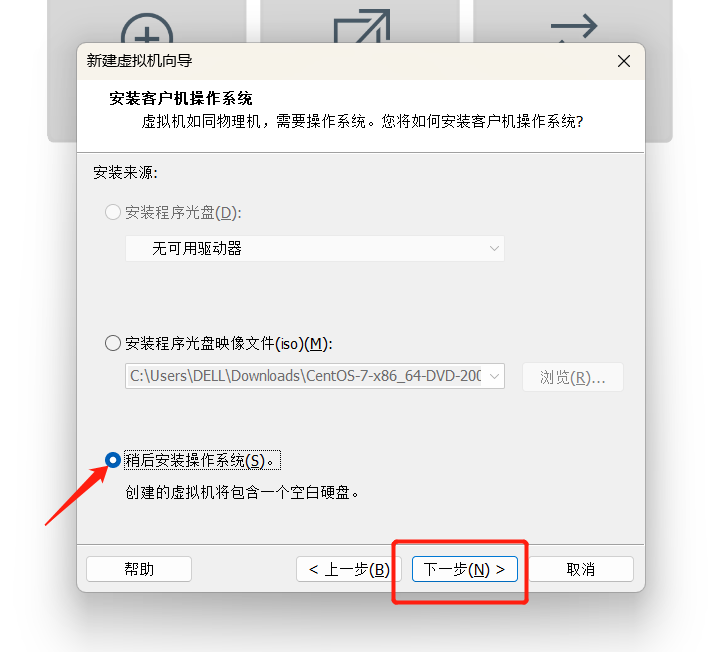
Task: Click the connect remote server arrows icon
Action: click(574, 28)
